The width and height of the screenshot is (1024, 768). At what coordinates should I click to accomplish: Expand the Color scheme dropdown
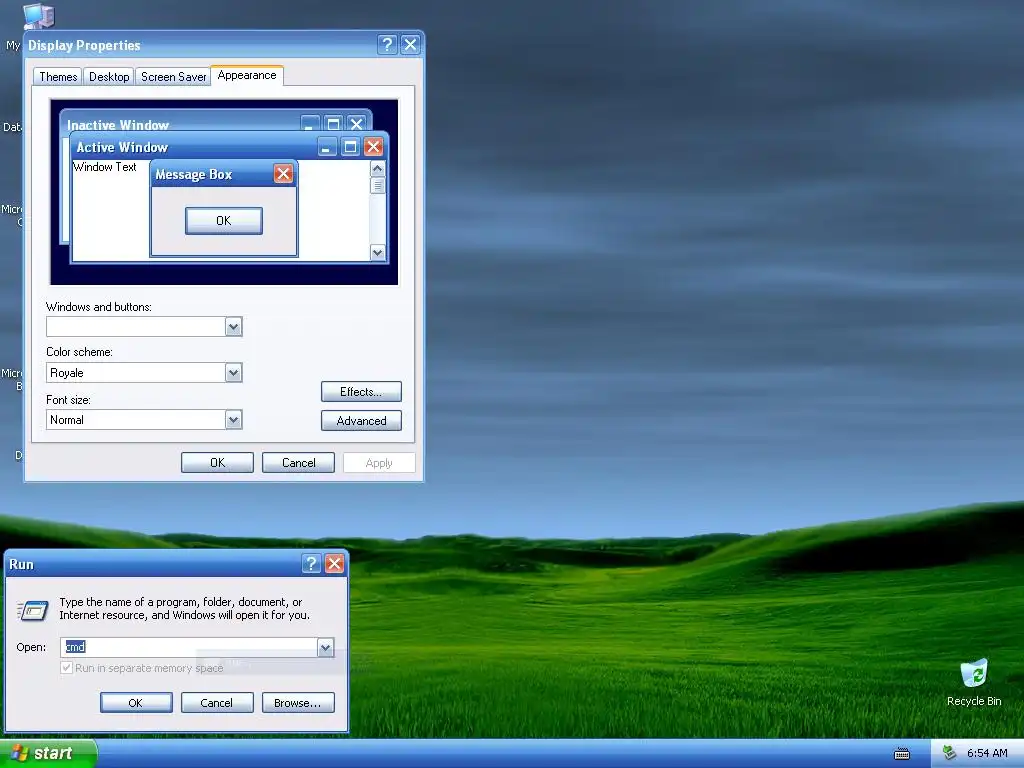(233, 373)
